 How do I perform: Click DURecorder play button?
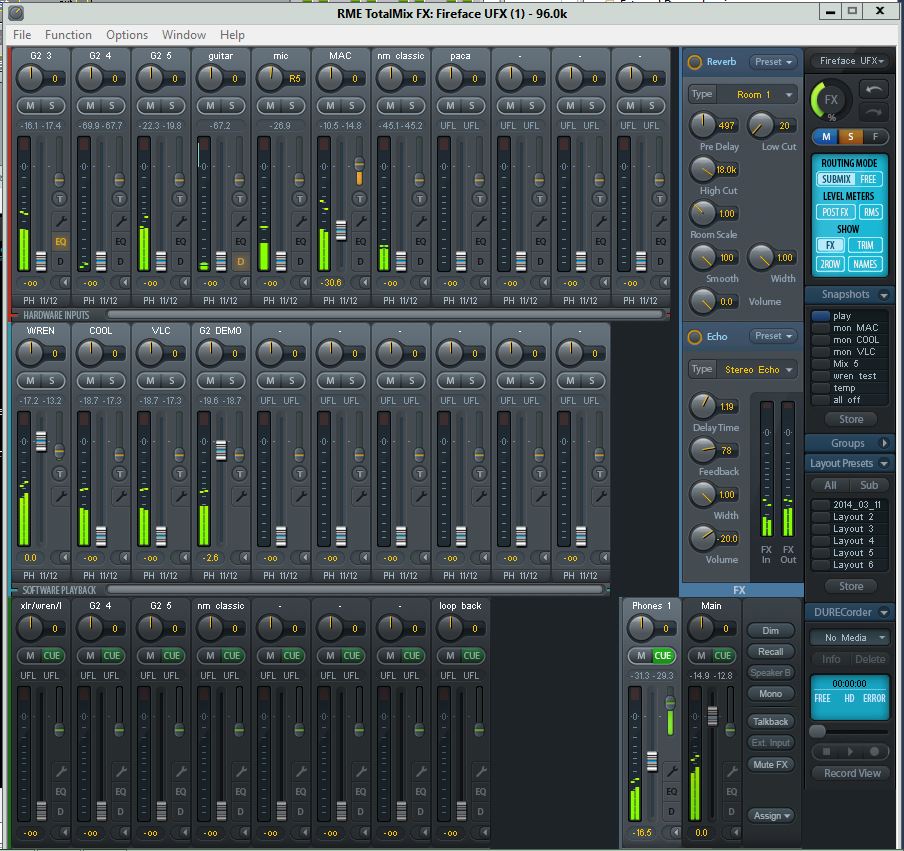[x=850, y=751]
